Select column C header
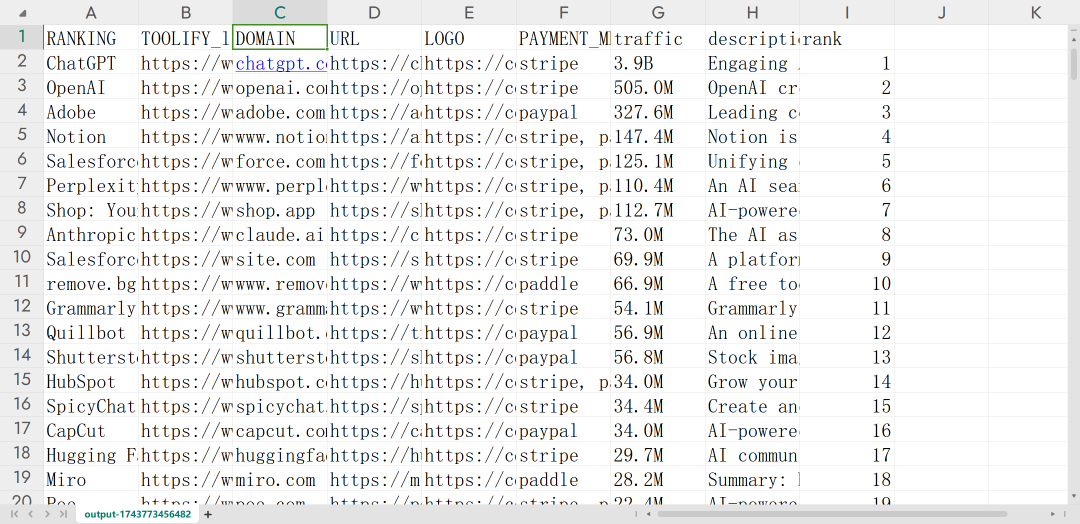The image size is (1080, 524). pos(280,12)
